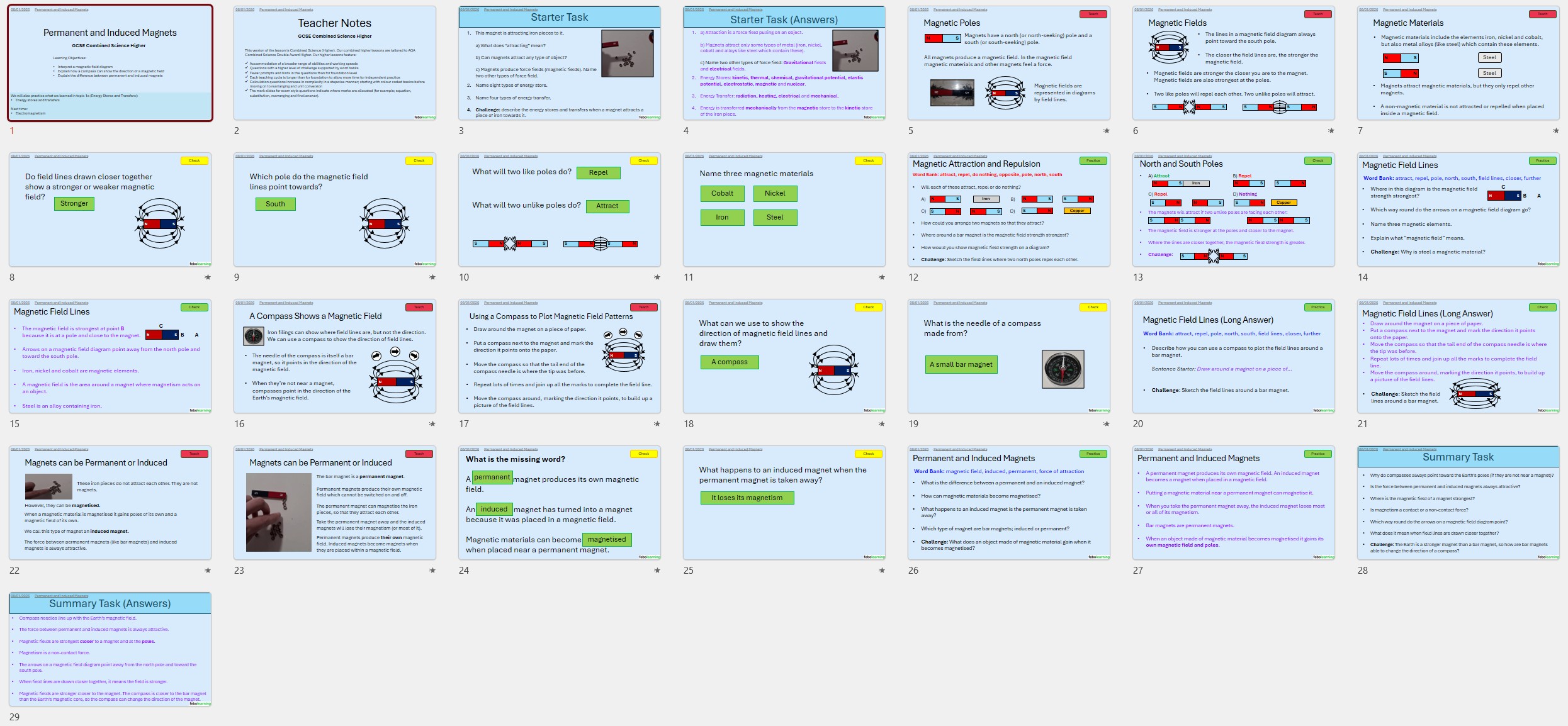Click the star icon beneath slide 16
Image resolution: width=1568 pixels, height=726 pixels.
click(432, 424)
